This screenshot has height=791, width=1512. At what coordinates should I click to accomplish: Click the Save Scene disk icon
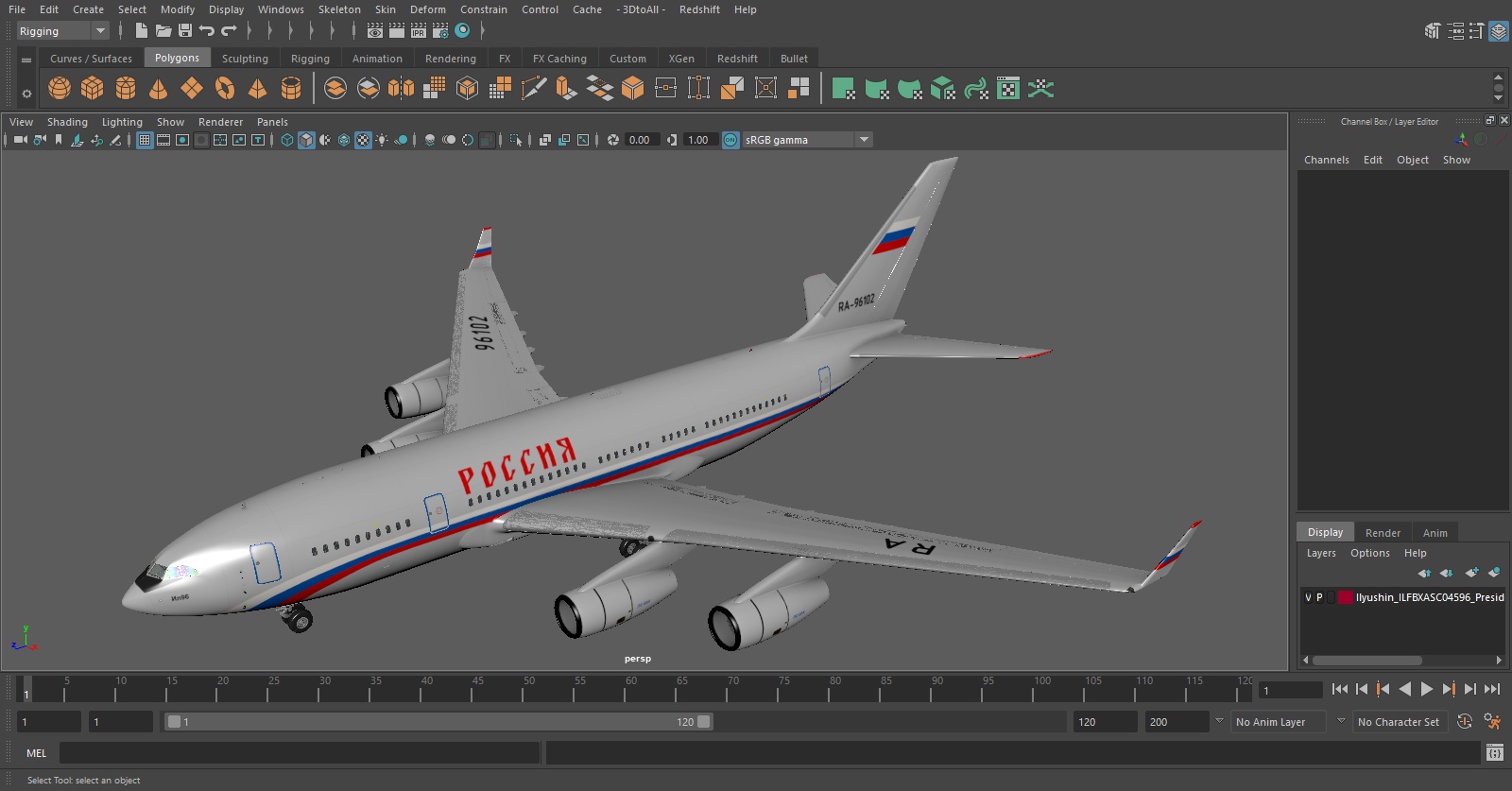(185, 31)
